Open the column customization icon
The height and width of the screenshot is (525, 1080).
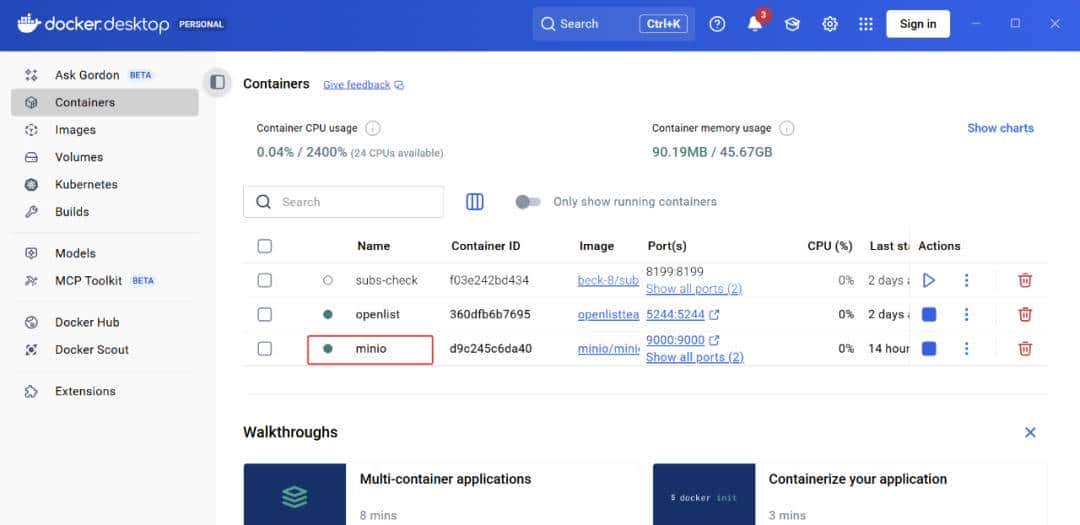(475, 202)
